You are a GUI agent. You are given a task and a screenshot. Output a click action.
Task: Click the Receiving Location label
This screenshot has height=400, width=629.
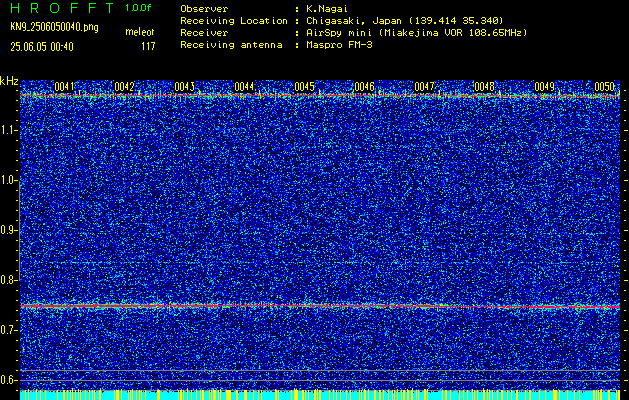(x=234, y=21)
